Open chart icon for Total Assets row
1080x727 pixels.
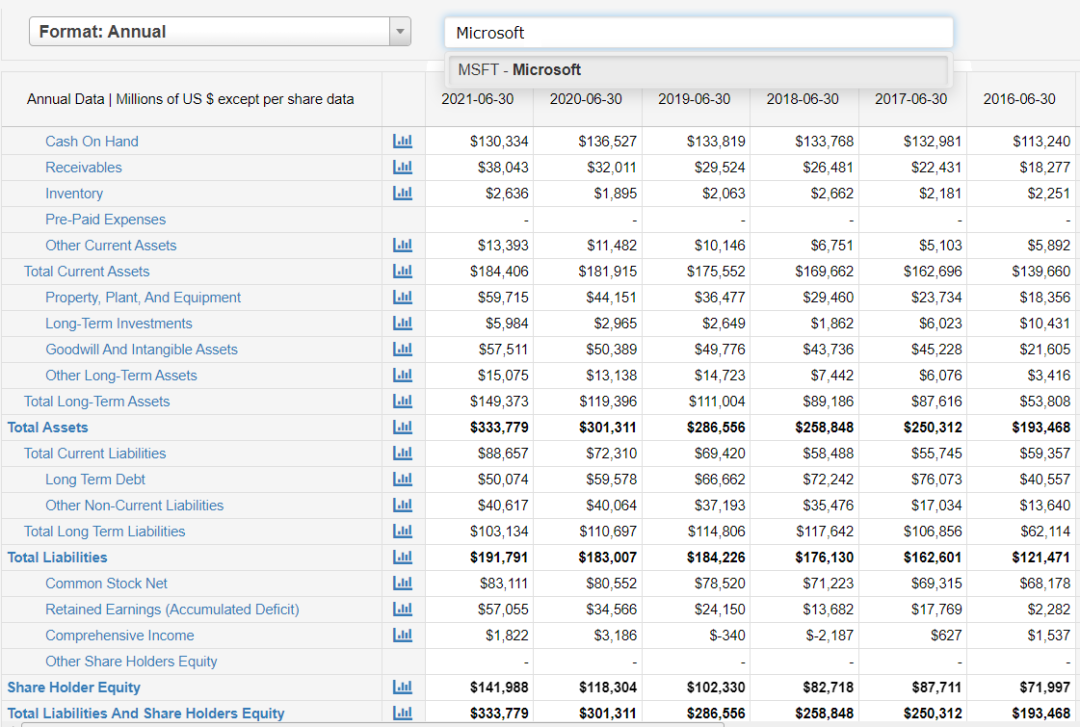click(x=402, y=427)
